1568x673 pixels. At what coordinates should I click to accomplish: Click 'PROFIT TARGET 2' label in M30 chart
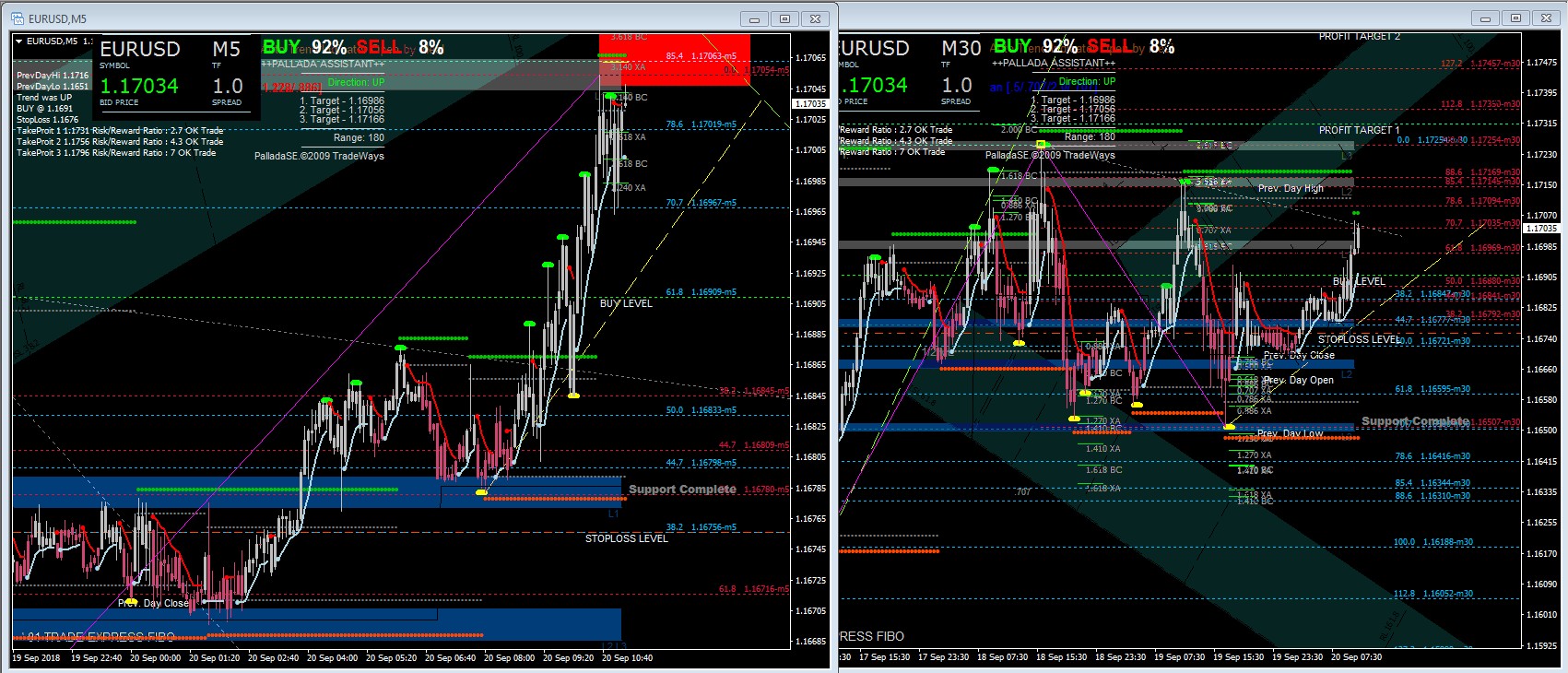[x=1360, y=37]
